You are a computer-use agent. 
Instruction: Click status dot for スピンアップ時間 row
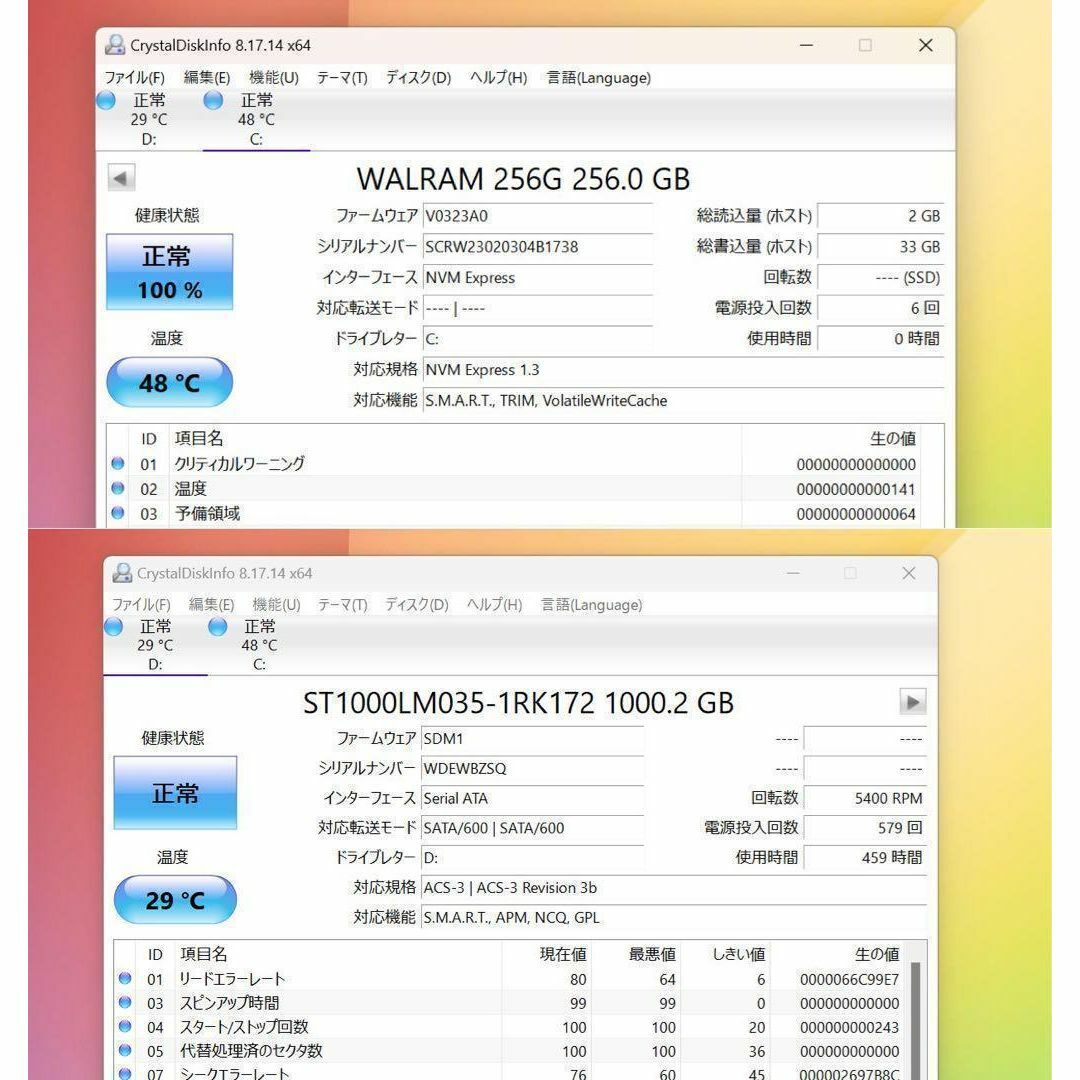pos(125,1002)
